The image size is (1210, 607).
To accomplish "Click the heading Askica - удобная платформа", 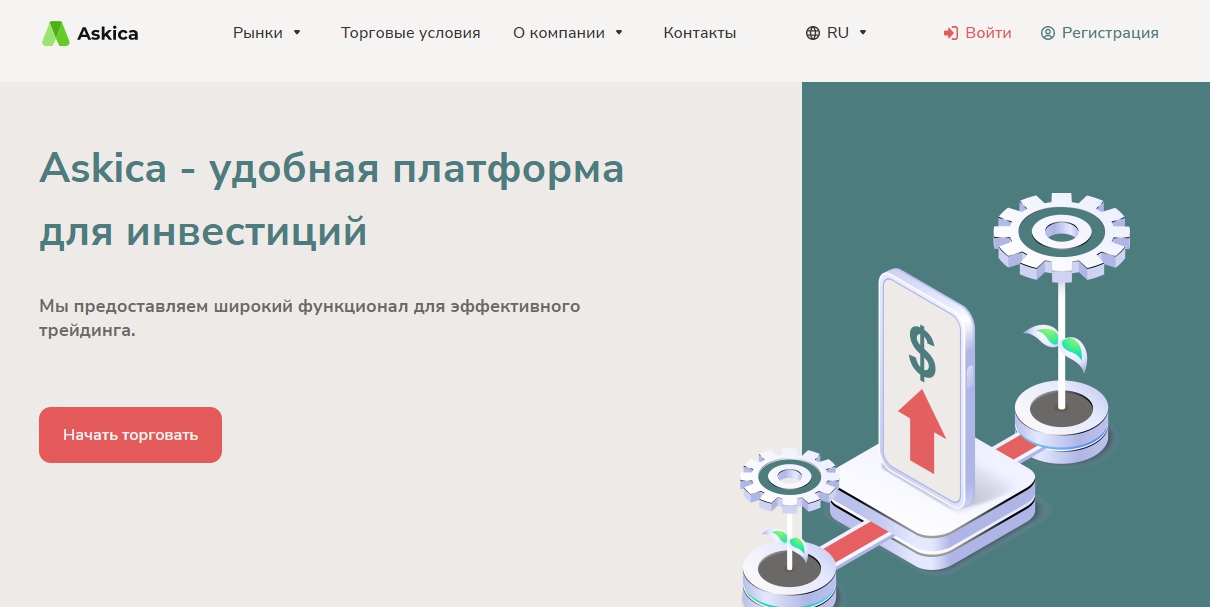I will pos(332,168).
